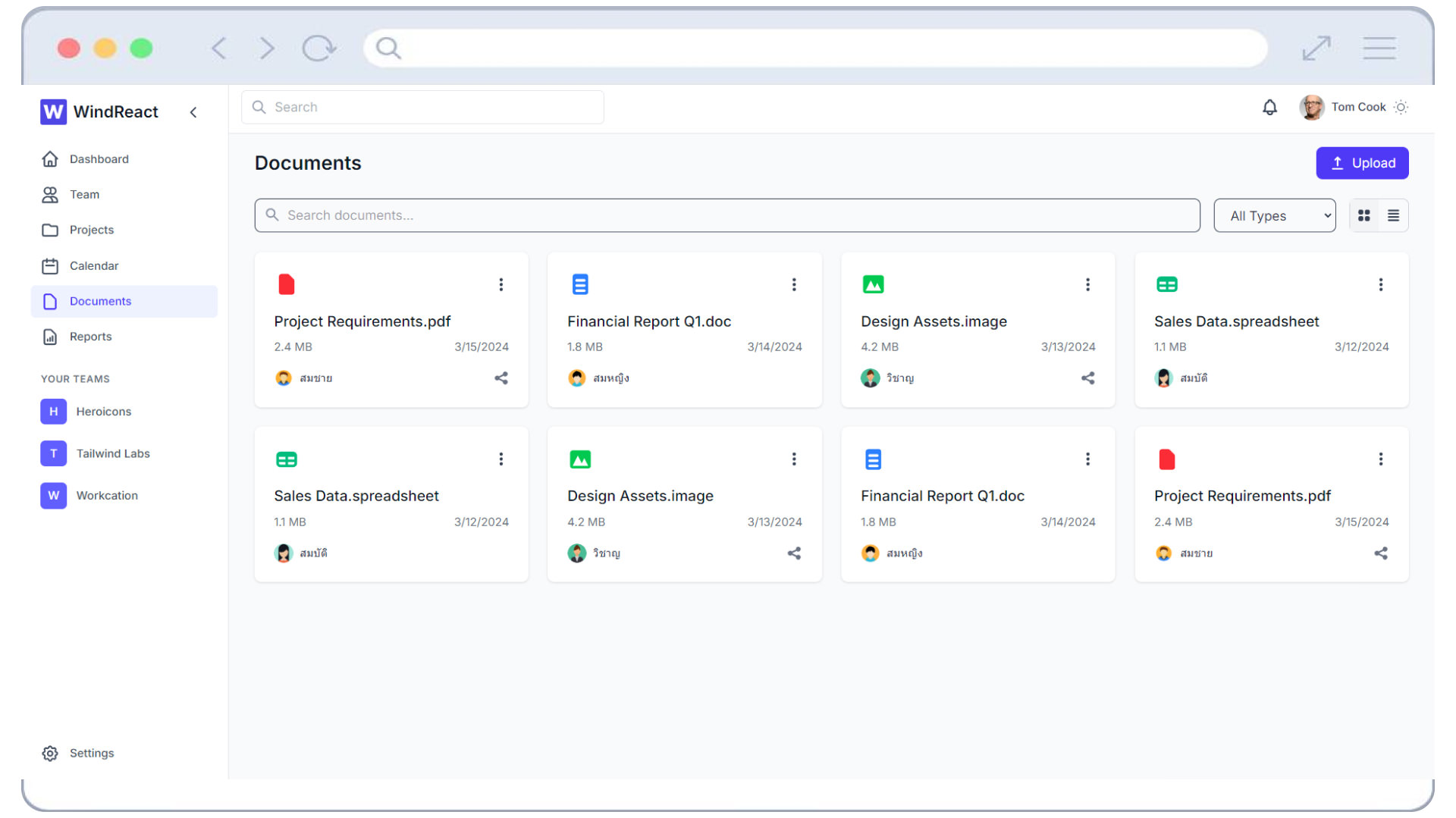
Task: Share the bottom-row Design Assets.image
Action: 794,553
